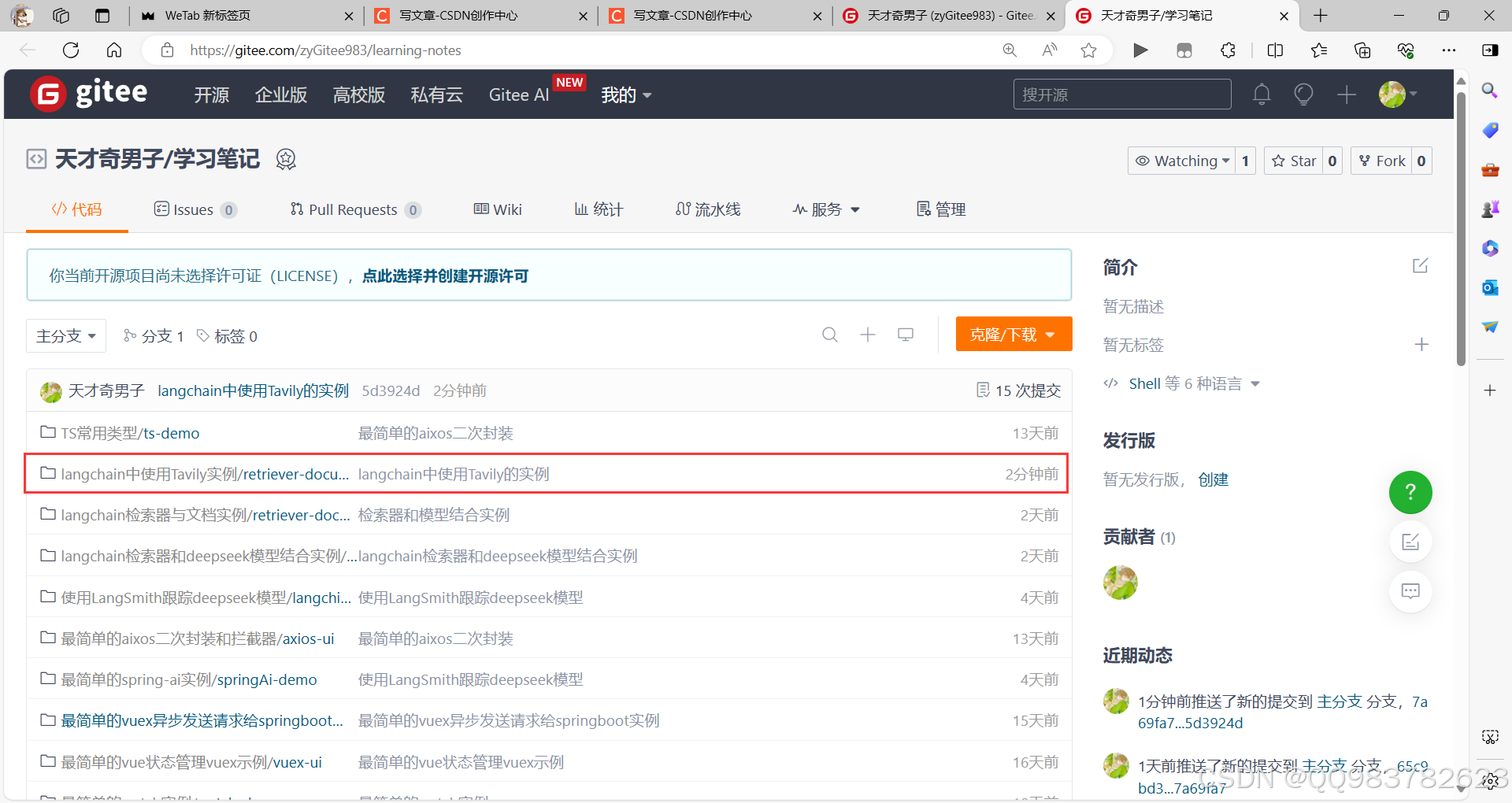Image resolution: width=1512 pixels, height=803 pixels.
Task: Click the contributor avatar under 贡献者
Action: tap(1120, 583)
